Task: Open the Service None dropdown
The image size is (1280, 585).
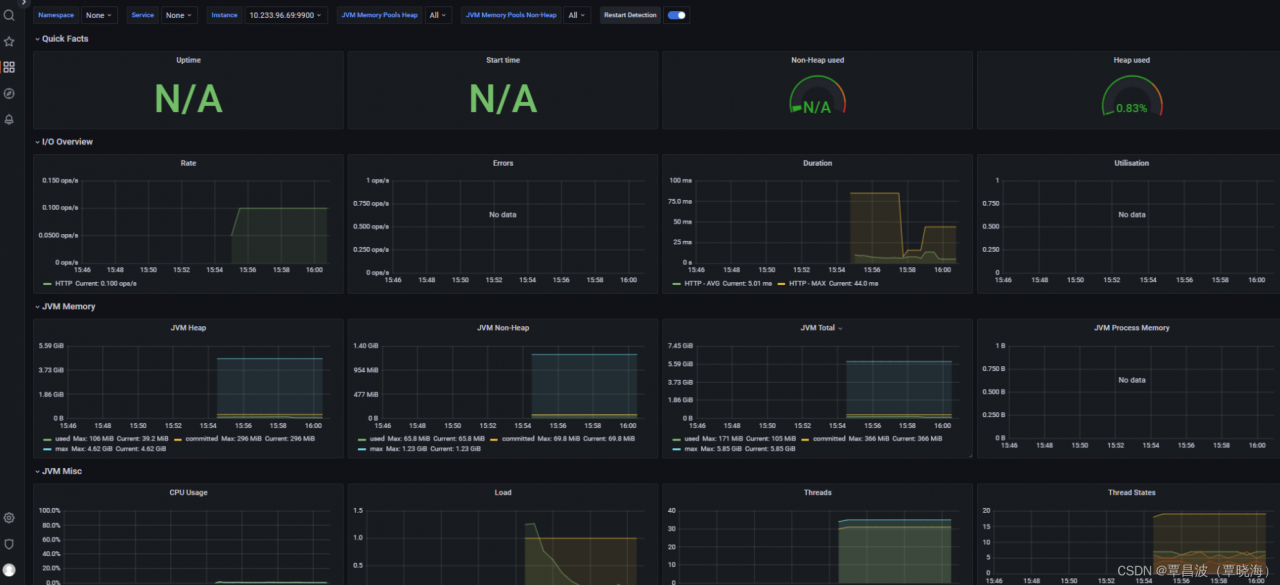Action: (x=180, y=15)
